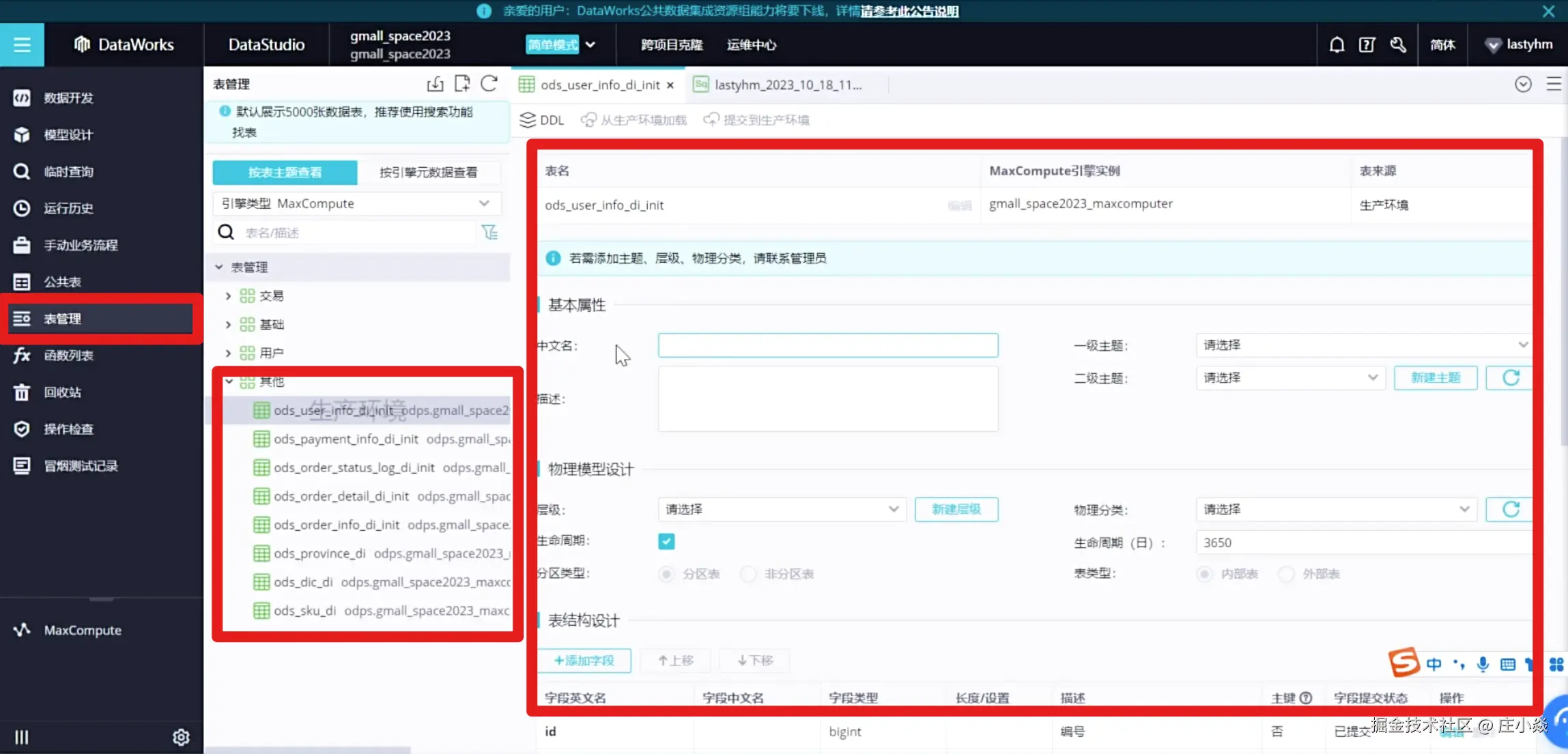Select the 非分区表 radio button

749,574
